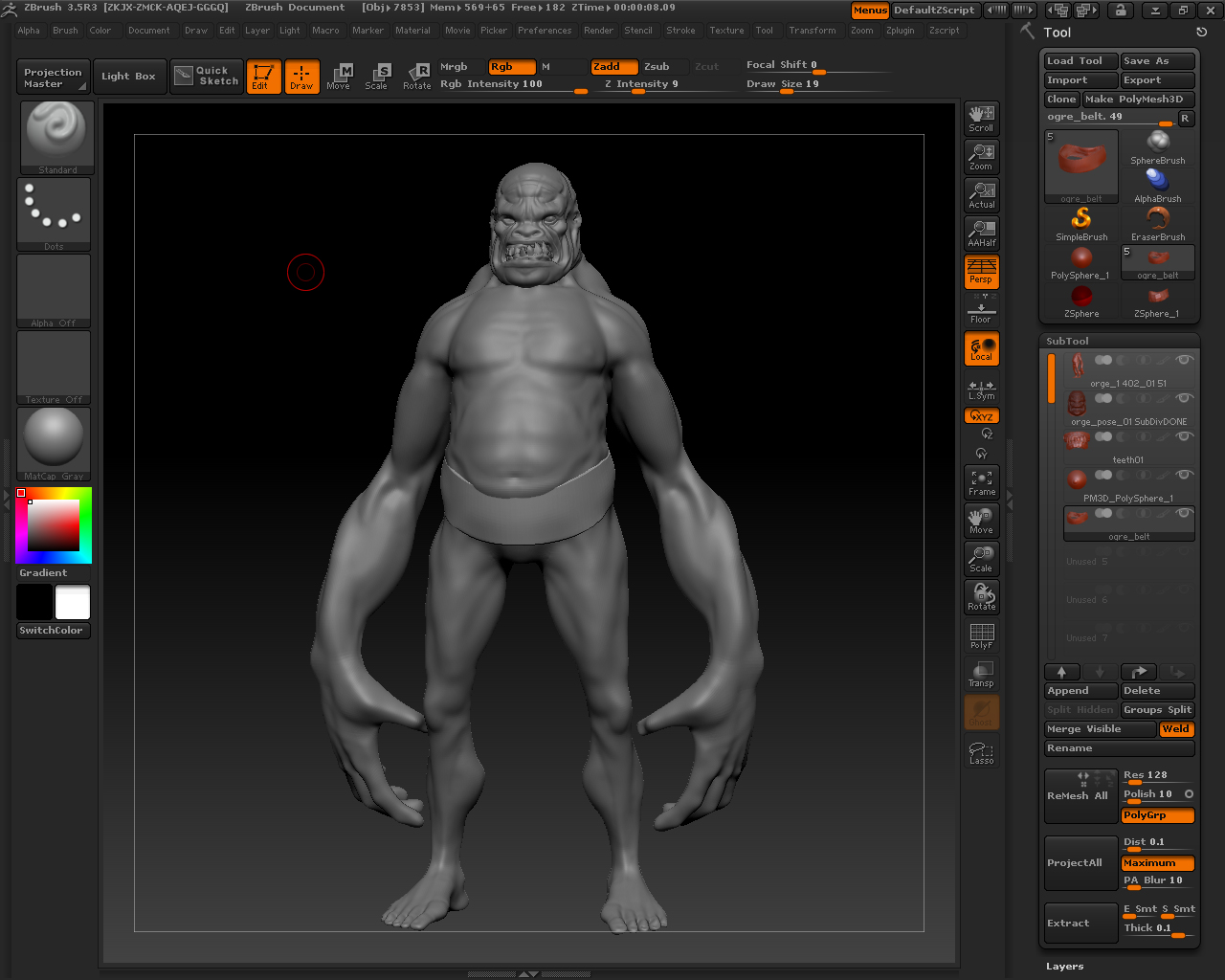Click the Z Intensity slider

[641, 84]
